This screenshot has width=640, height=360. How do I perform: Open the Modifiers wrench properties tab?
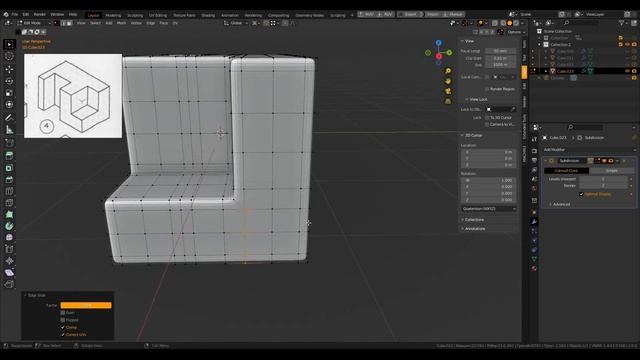pos(534,222)
